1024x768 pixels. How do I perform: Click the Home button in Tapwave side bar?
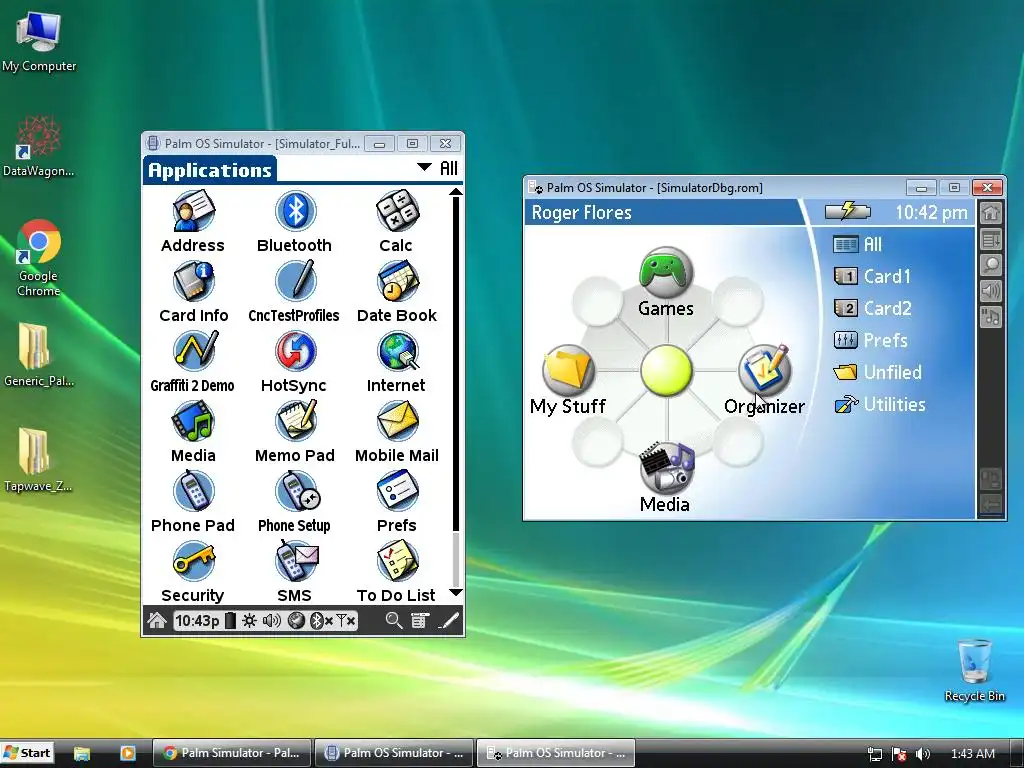click(x=991, y=213)
